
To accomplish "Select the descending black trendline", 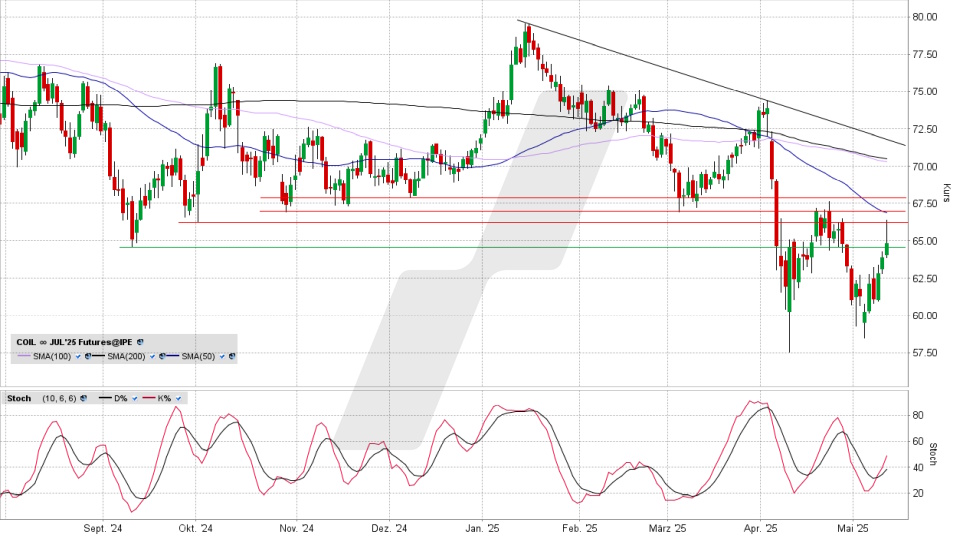I will [711, 84].
